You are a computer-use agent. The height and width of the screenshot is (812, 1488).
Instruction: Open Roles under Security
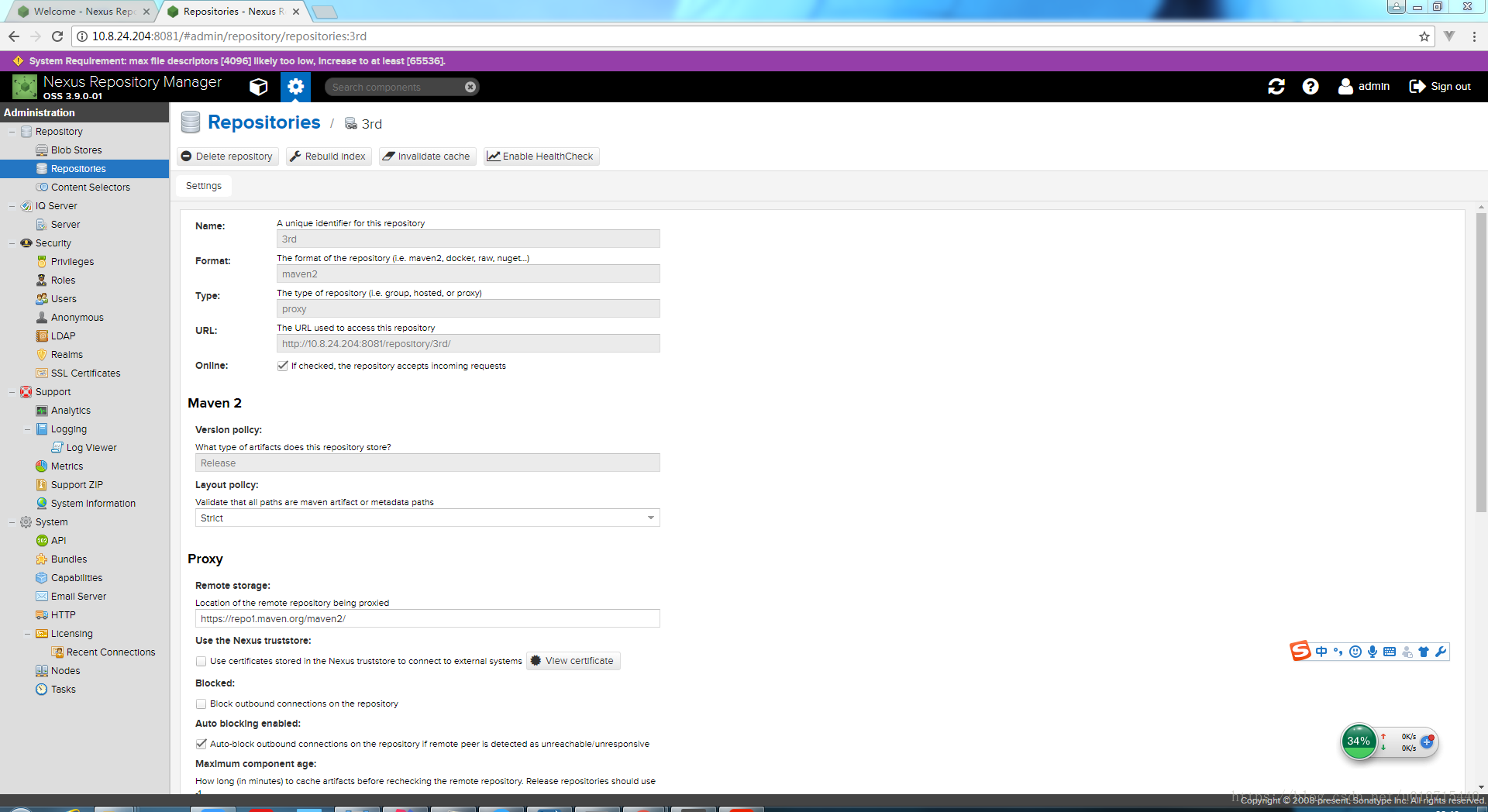[x=63, y=280]
